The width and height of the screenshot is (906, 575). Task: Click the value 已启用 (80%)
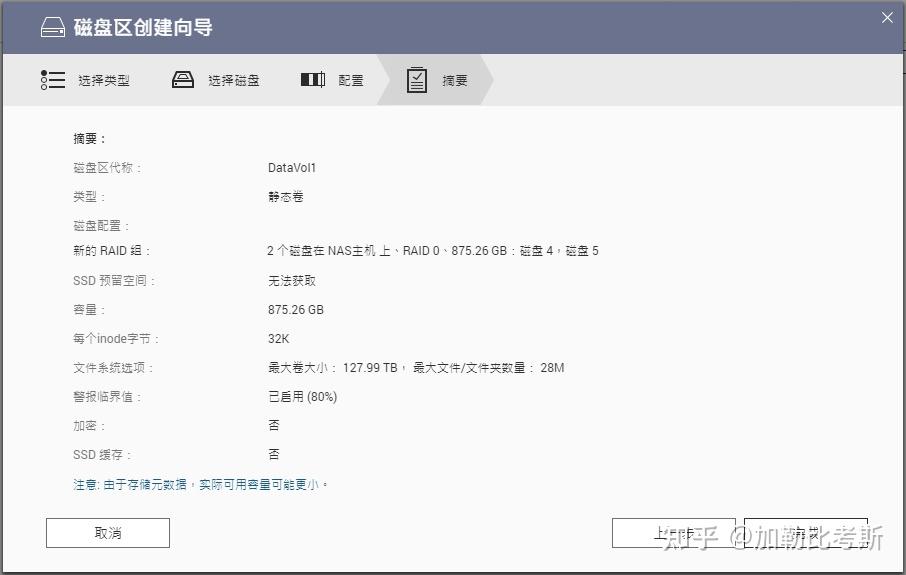coord(303,396)
